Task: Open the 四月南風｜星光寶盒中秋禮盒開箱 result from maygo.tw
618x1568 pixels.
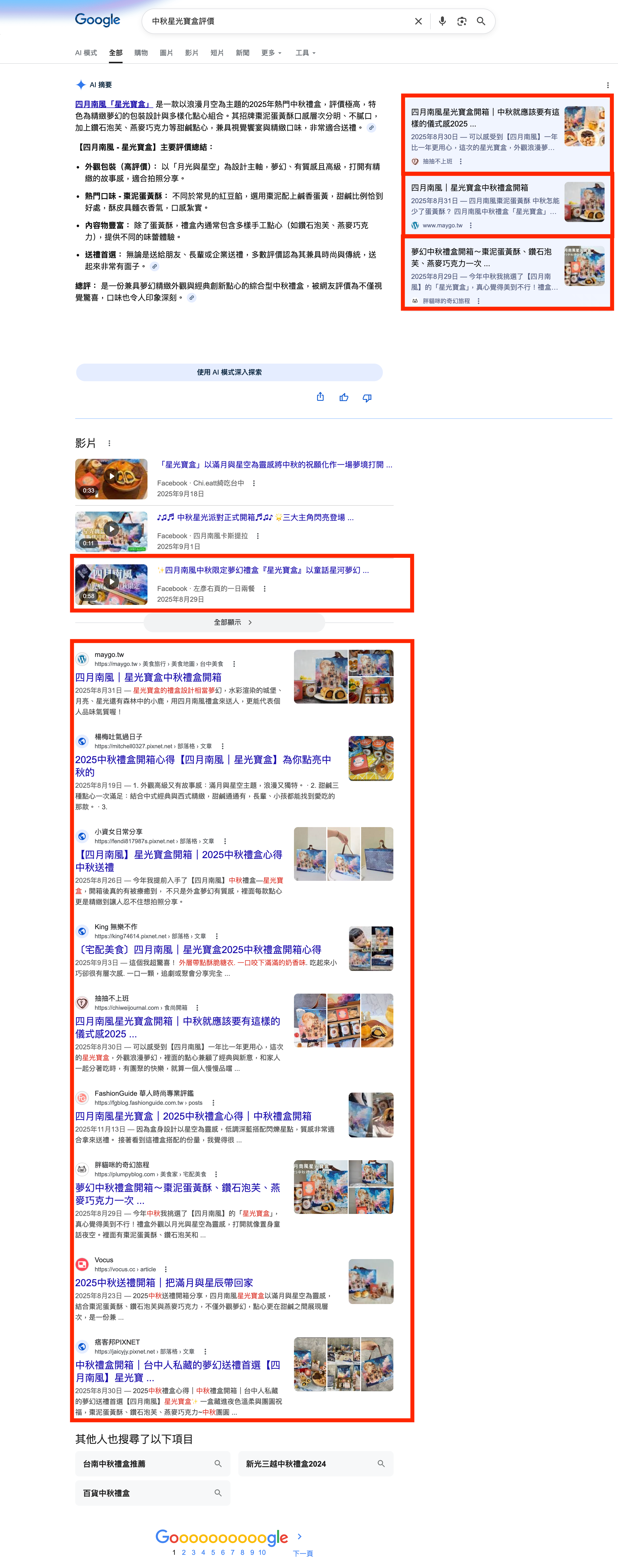Action: (x=148, y=677)
